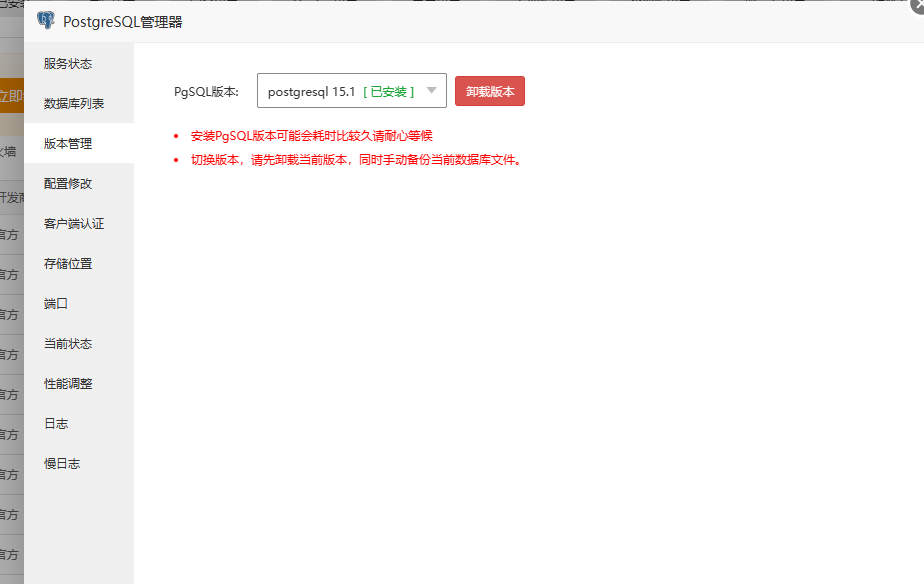Click the PostgreSQL管理器 title text
The height and width of the screenshot is (584, 924).
pyautogui.click(x=123, y=22)
